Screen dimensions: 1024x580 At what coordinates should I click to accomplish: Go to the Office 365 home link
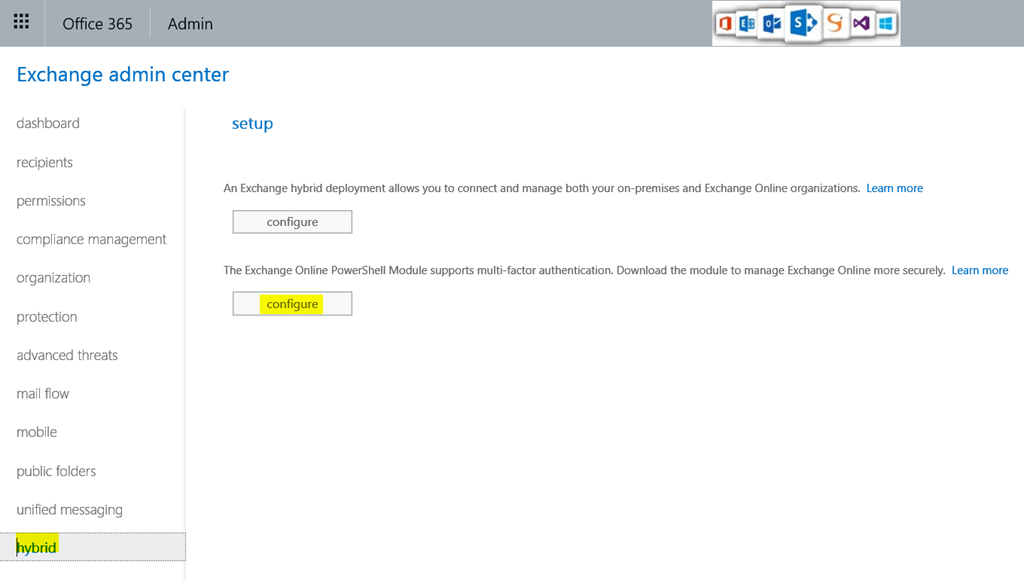pyautogui.click(x=97, y=24)
